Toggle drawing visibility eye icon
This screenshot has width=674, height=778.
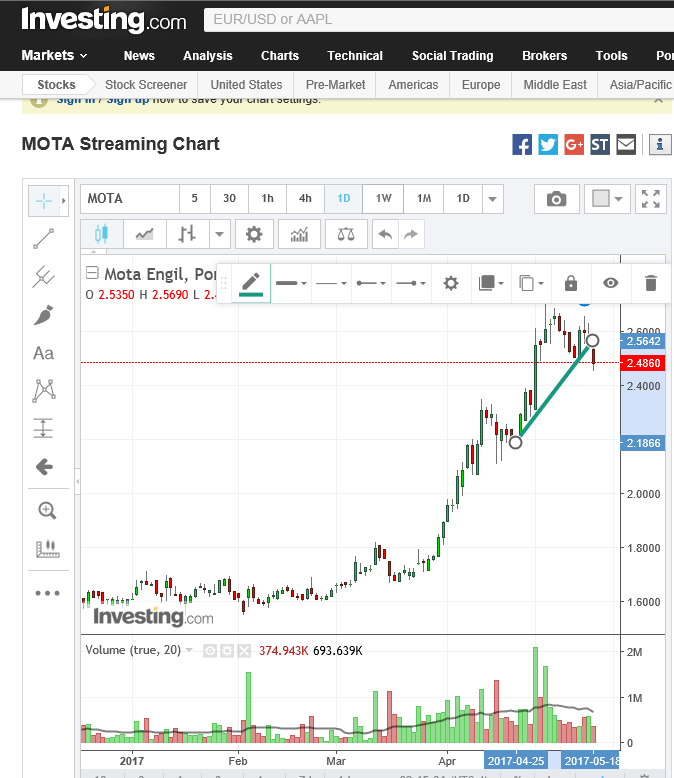tap(610, 283)
